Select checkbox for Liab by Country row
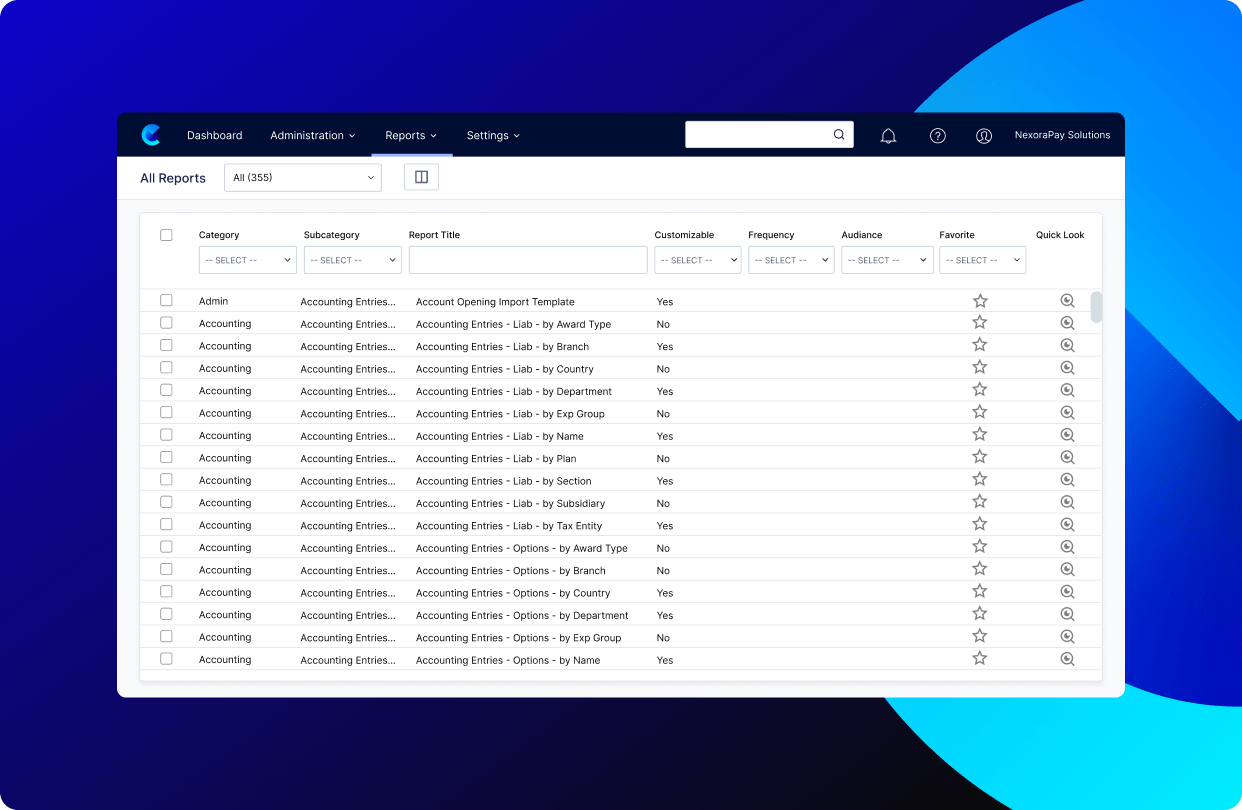1242x810 pixels. (166, 368)
